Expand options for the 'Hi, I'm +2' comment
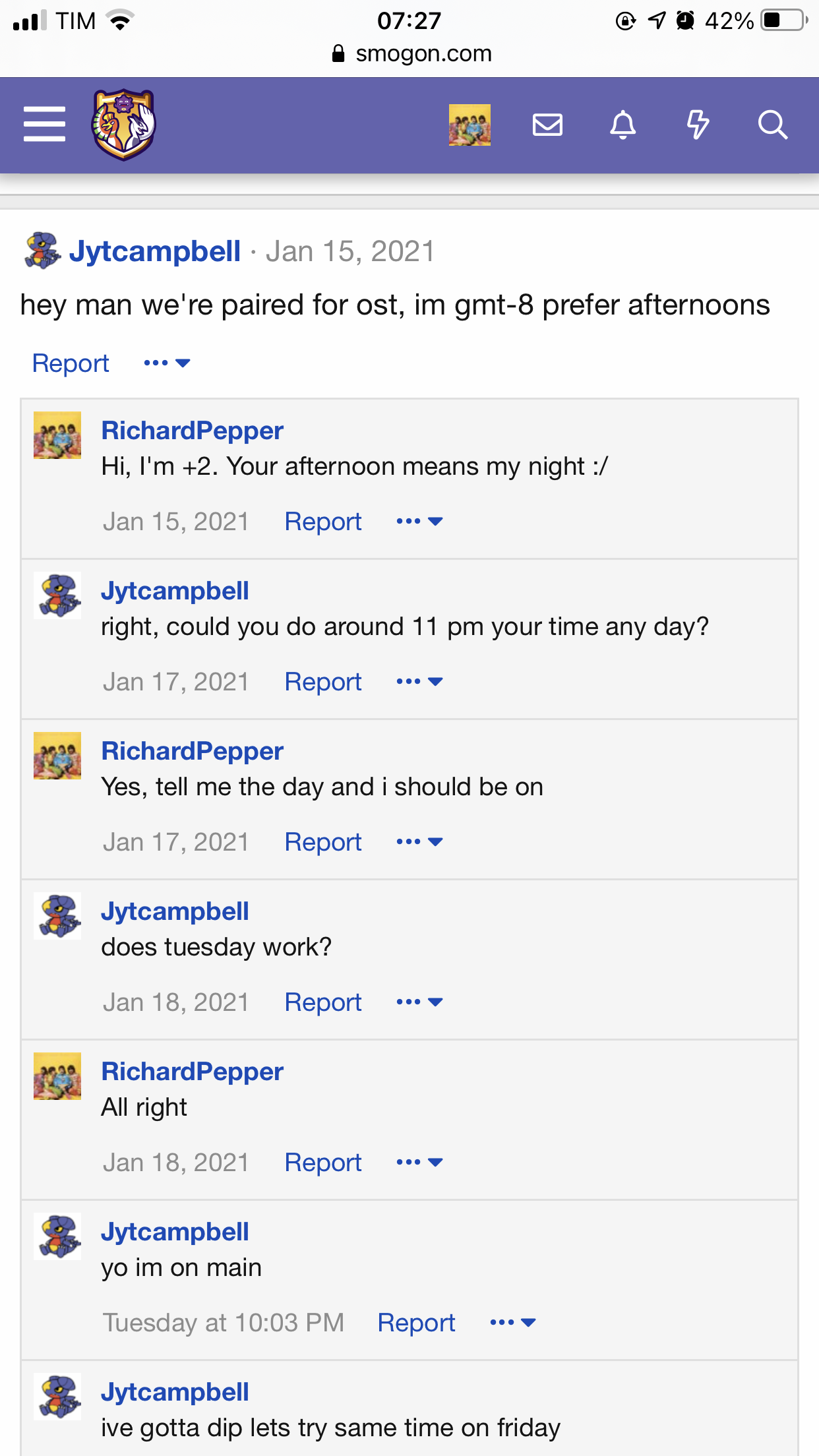819x1456 pixels. (x=419, y=521)
